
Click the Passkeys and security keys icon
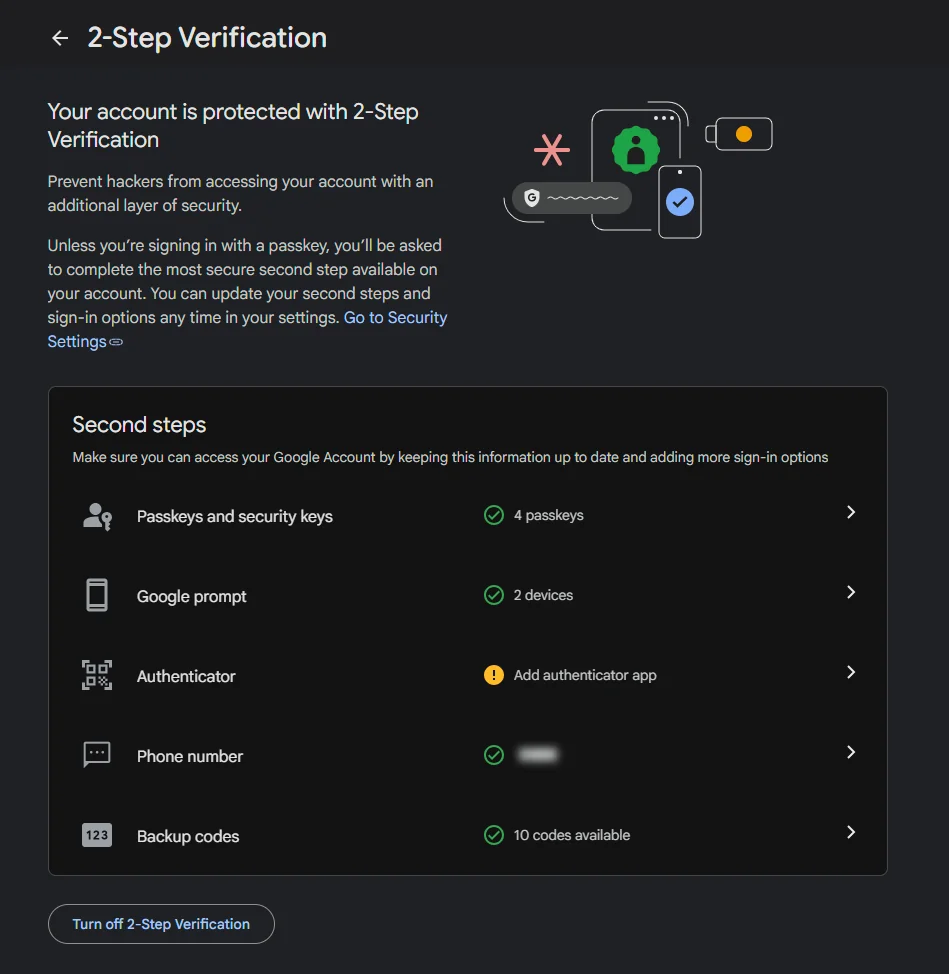(97, 516)
